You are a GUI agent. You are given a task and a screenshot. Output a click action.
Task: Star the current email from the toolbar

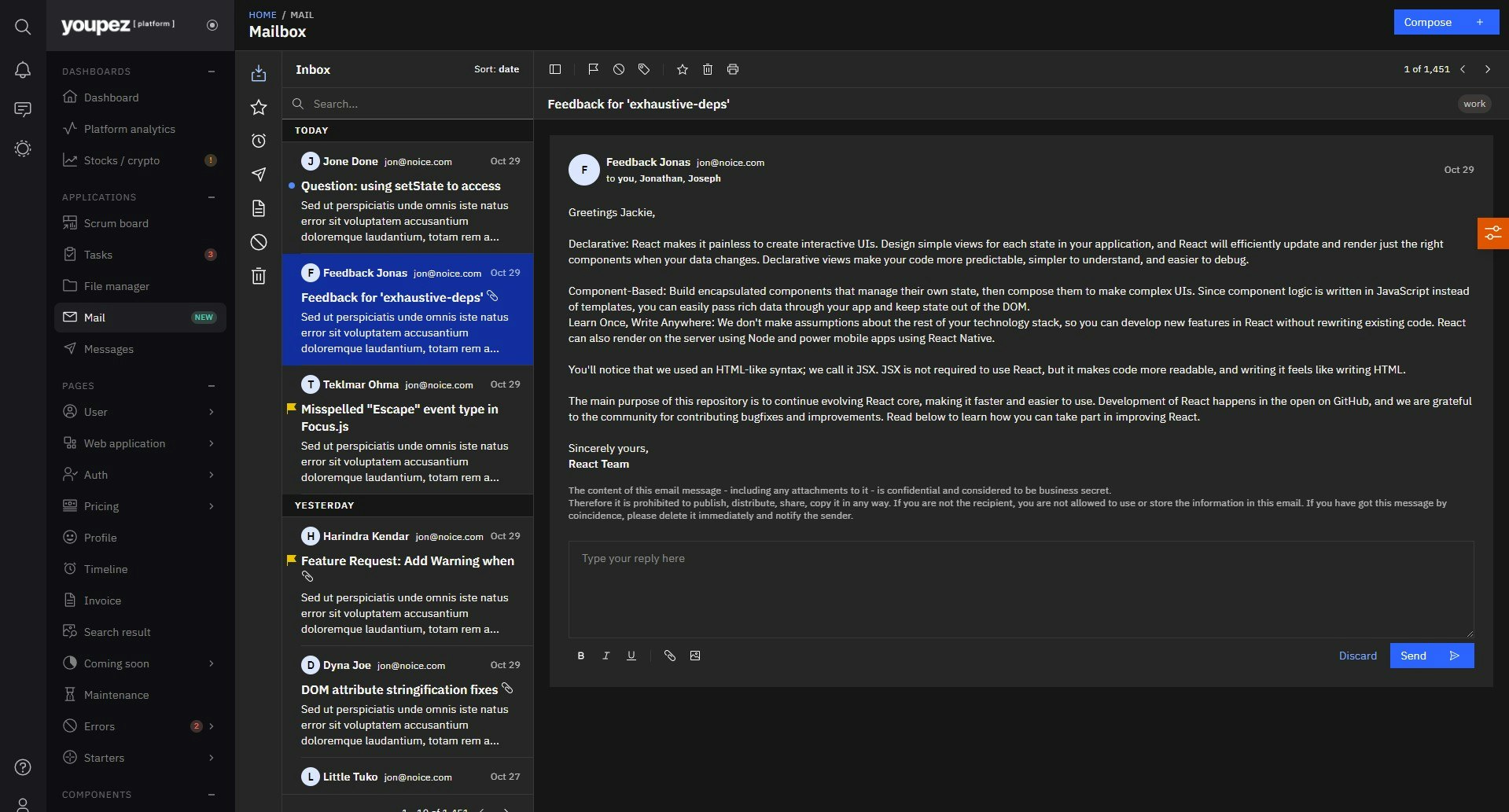682,69
